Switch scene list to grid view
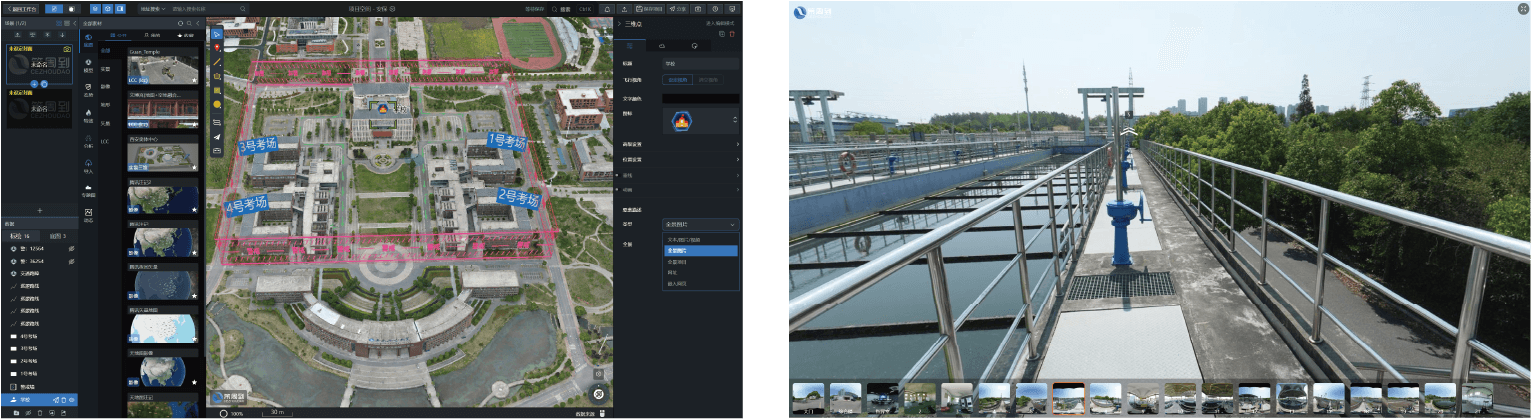Screen dimensions: 1531x419 coord(57,21)
